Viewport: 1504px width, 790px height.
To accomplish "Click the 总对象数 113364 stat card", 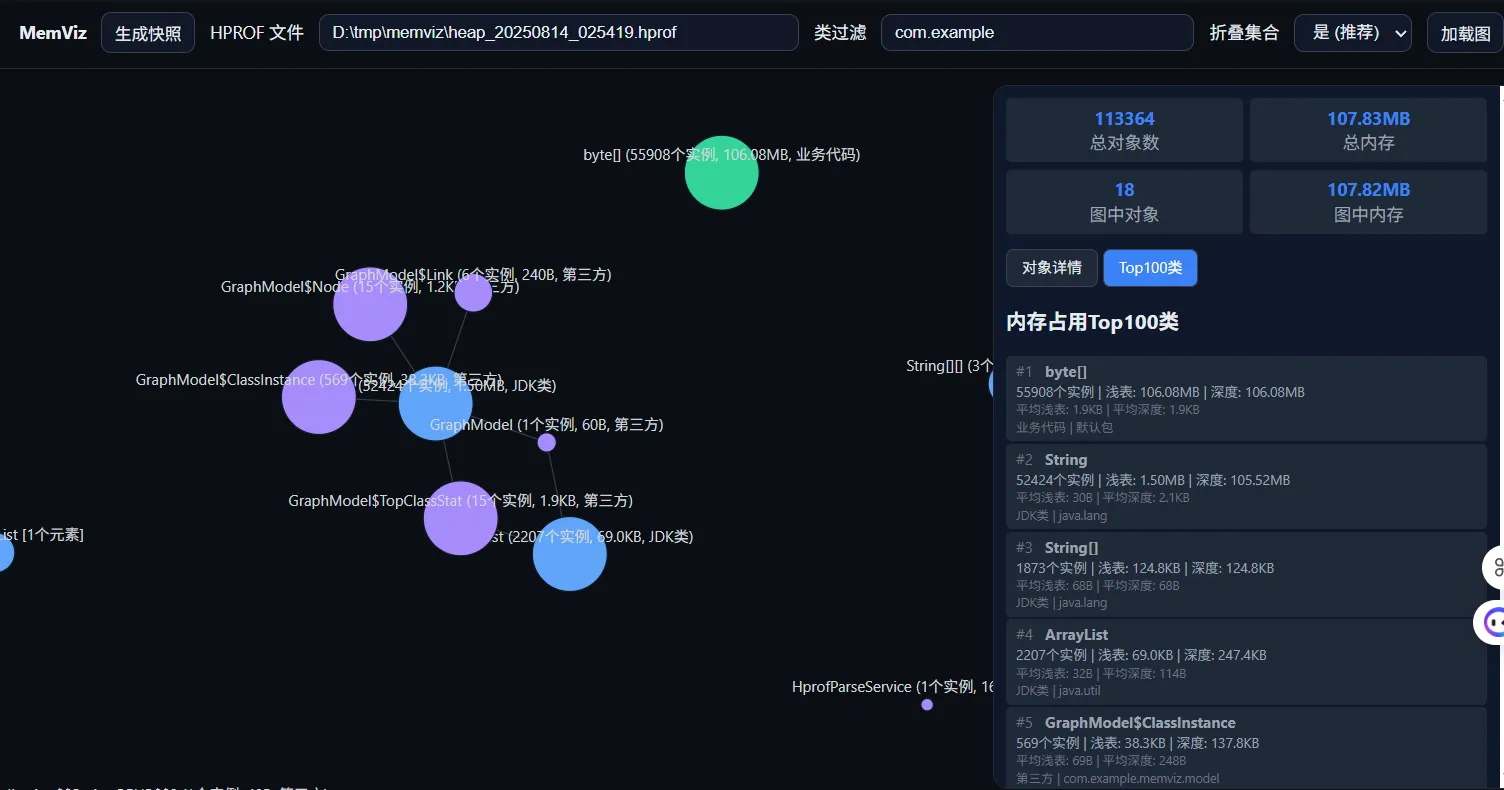I will click(1124, 130).
